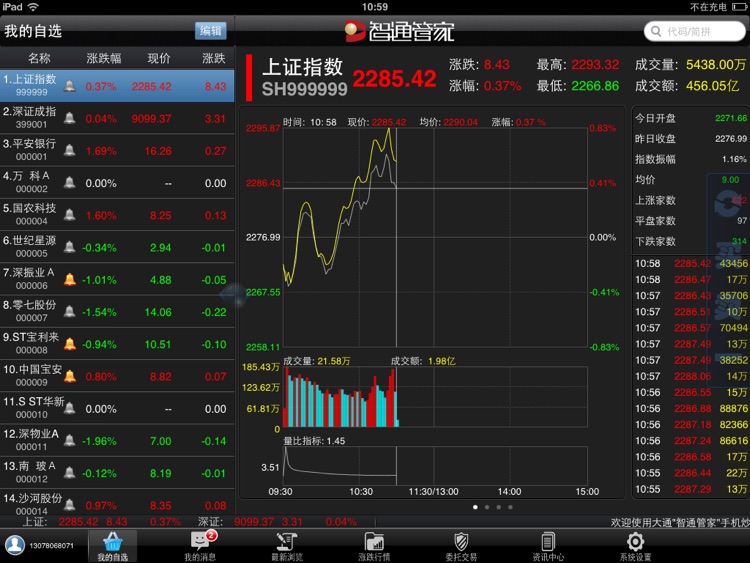
Task: Open 委托交易 trading tab
Action: tap(461, 546)
